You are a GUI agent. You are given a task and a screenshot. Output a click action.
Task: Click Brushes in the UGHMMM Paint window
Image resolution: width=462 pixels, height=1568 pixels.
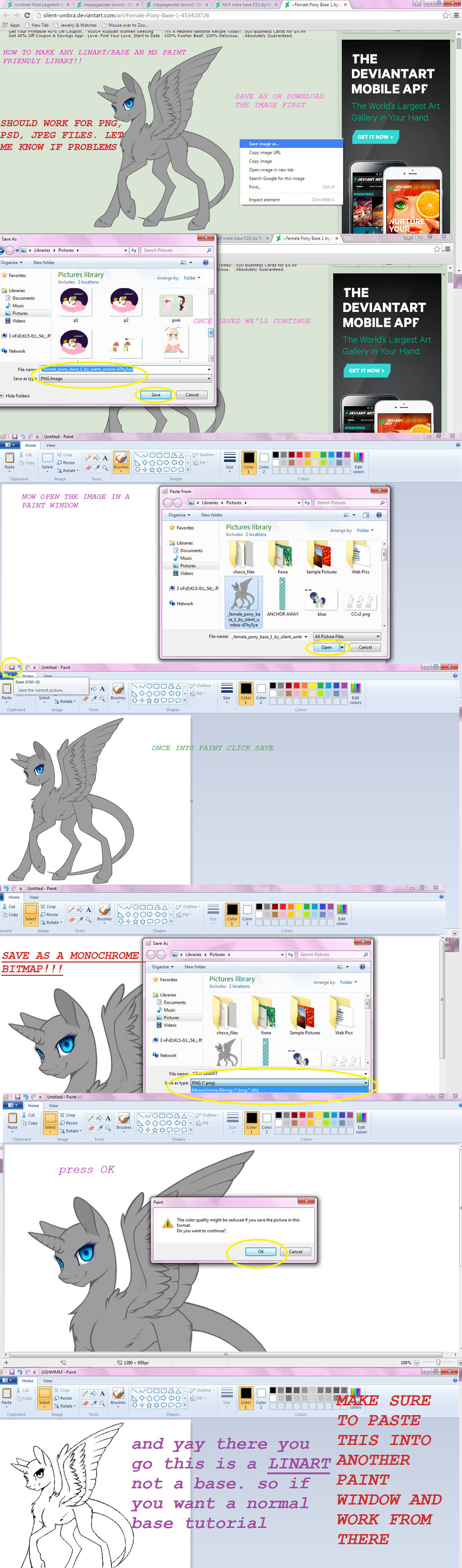pyautogui.click(x=118, y=1396)
